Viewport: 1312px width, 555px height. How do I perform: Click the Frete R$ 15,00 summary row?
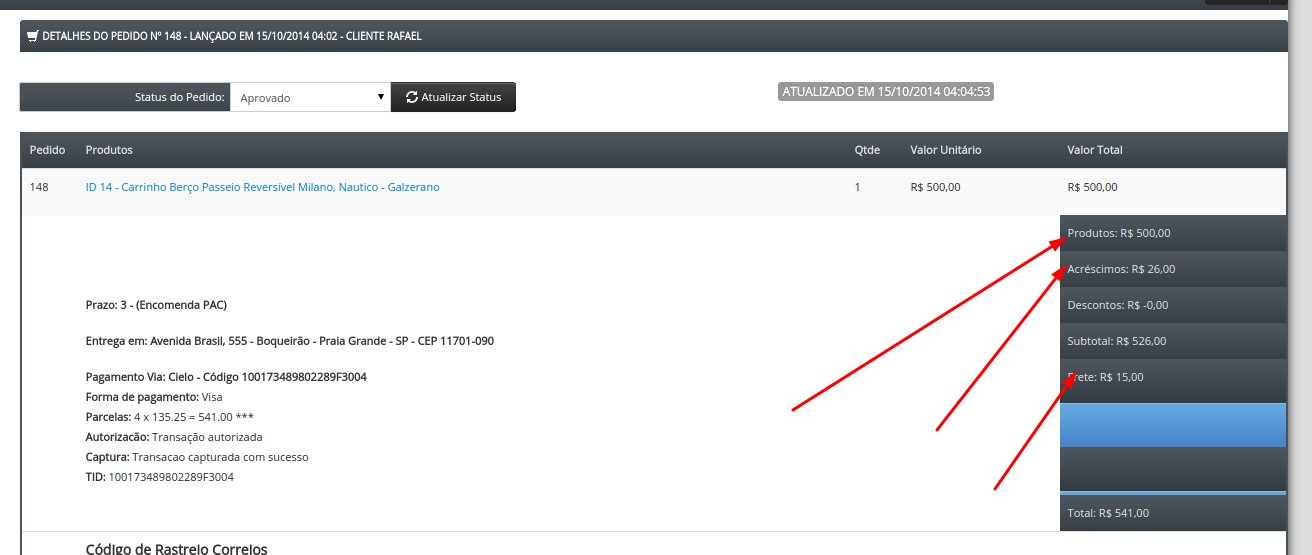(1172, 377)
